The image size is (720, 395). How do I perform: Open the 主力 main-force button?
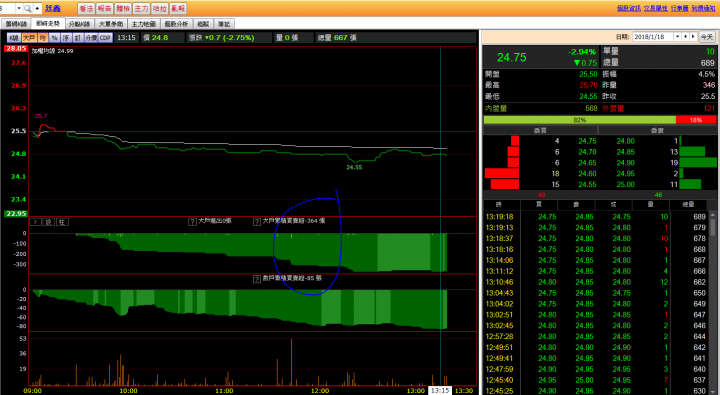[141, 8]
